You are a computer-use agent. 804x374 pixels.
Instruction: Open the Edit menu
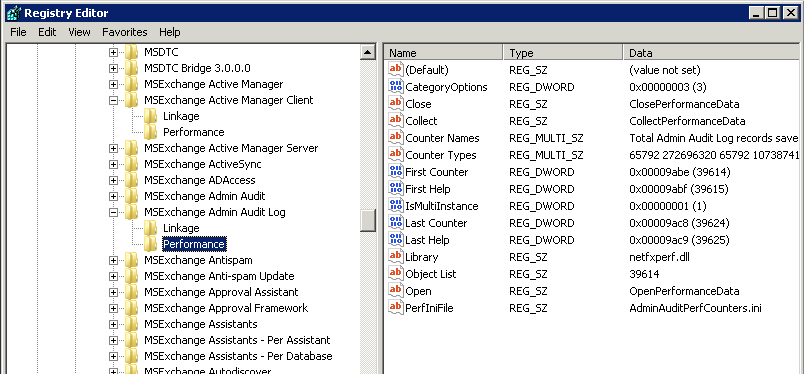[47, 32]
